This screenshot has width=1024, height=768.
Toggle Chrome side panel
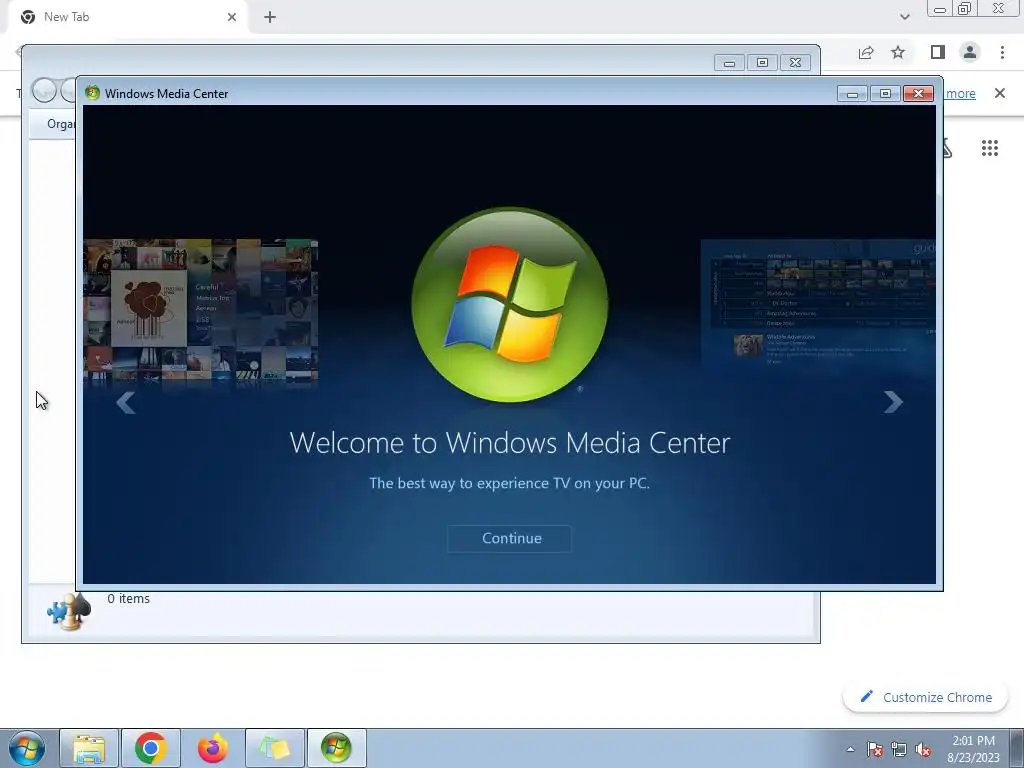(x=938, y=52)
